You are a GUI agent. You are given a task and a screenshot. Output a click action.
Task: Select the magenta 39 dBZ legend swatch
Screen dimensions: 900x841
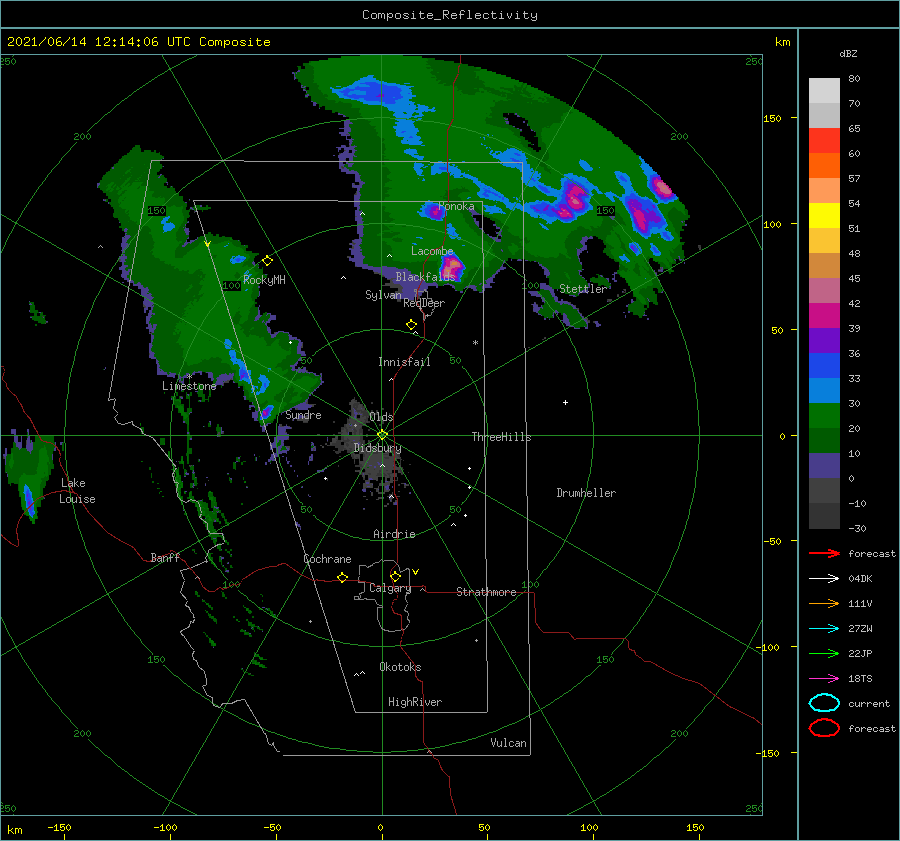(x=824, y=315)
